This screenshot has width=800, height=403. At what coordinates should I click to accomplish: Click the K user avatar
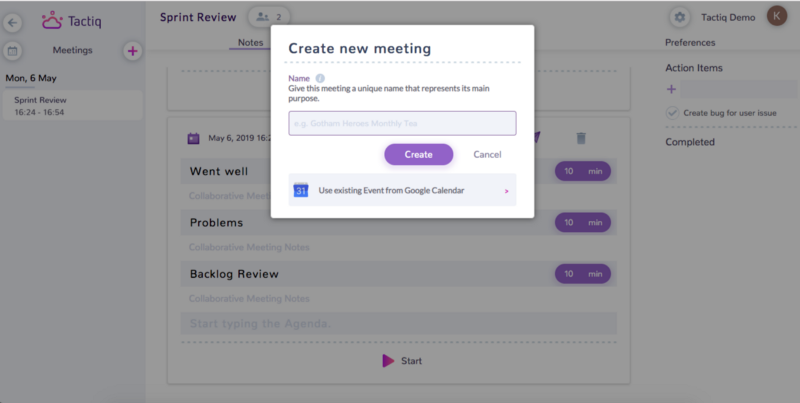(777, 16)
